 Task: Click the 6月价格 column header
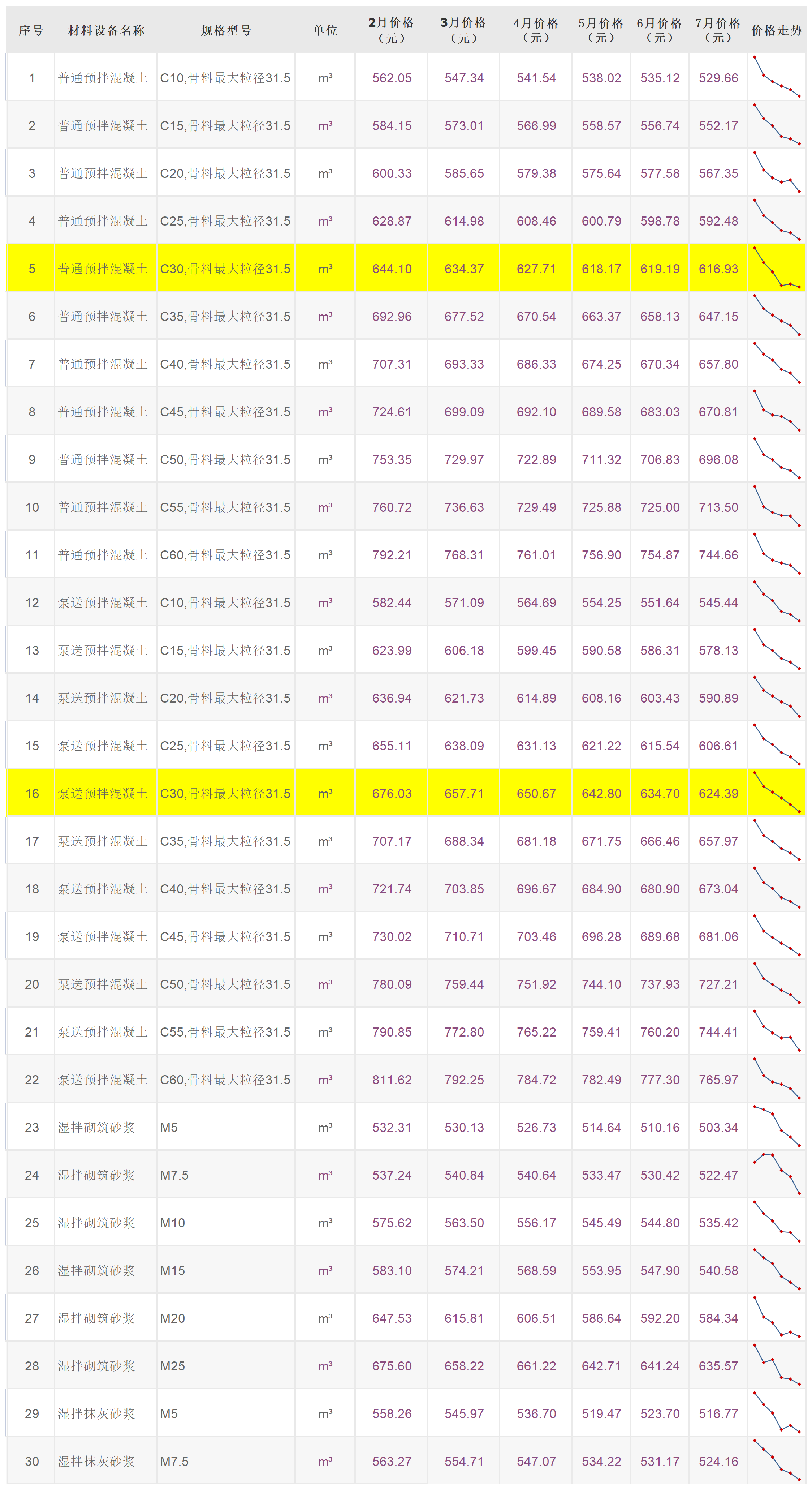(x=660, y=30)
